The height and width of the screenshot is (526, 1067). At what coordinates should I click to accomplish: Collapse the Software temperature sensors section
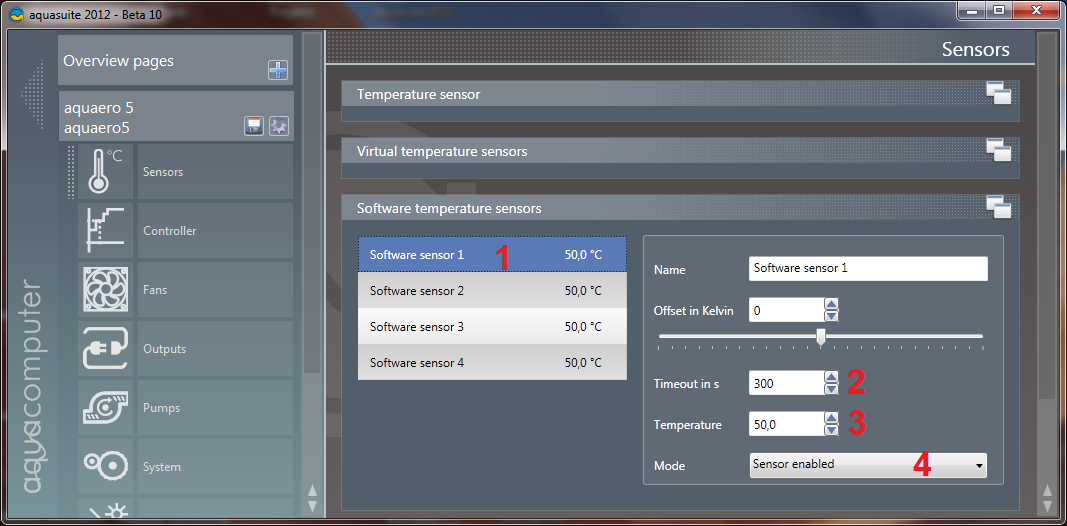(997, 208)
